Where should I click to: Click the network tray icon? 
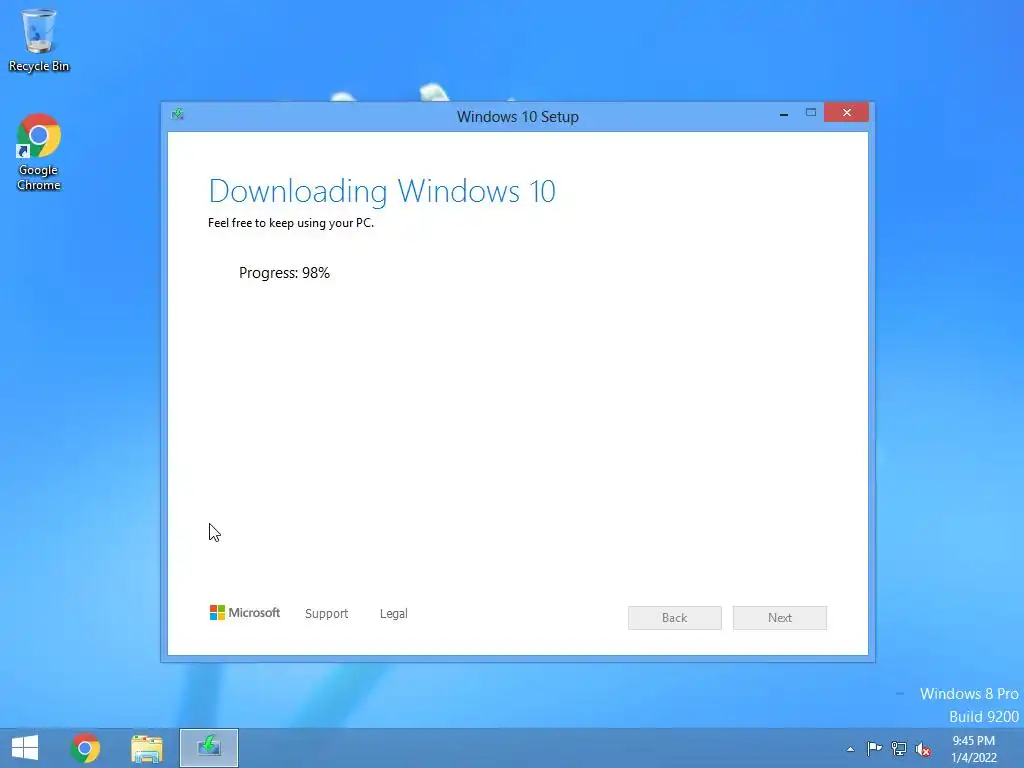coord(899,748)
